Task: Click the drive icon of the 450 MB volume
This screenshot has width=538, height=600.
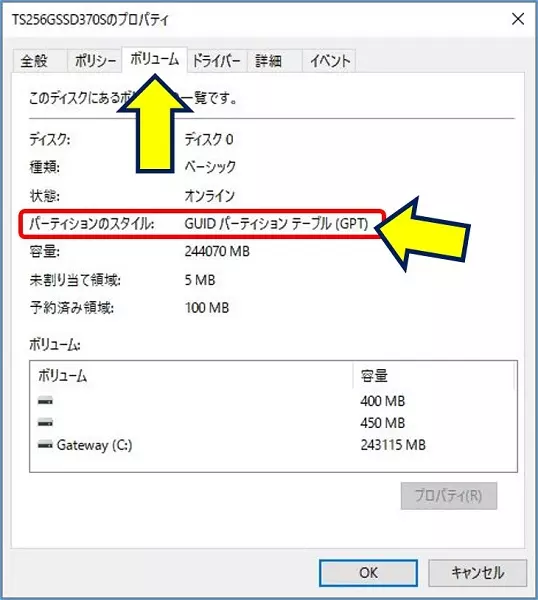Action: click(x=45, y=423)
